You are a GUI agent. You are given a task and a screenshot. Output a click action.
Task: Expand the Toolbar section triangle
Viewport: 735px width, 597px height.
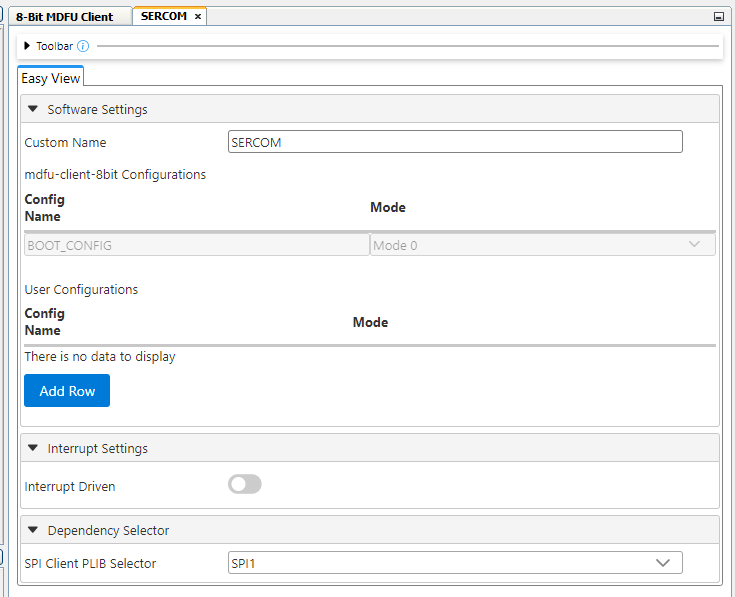[x=27, y=46]
